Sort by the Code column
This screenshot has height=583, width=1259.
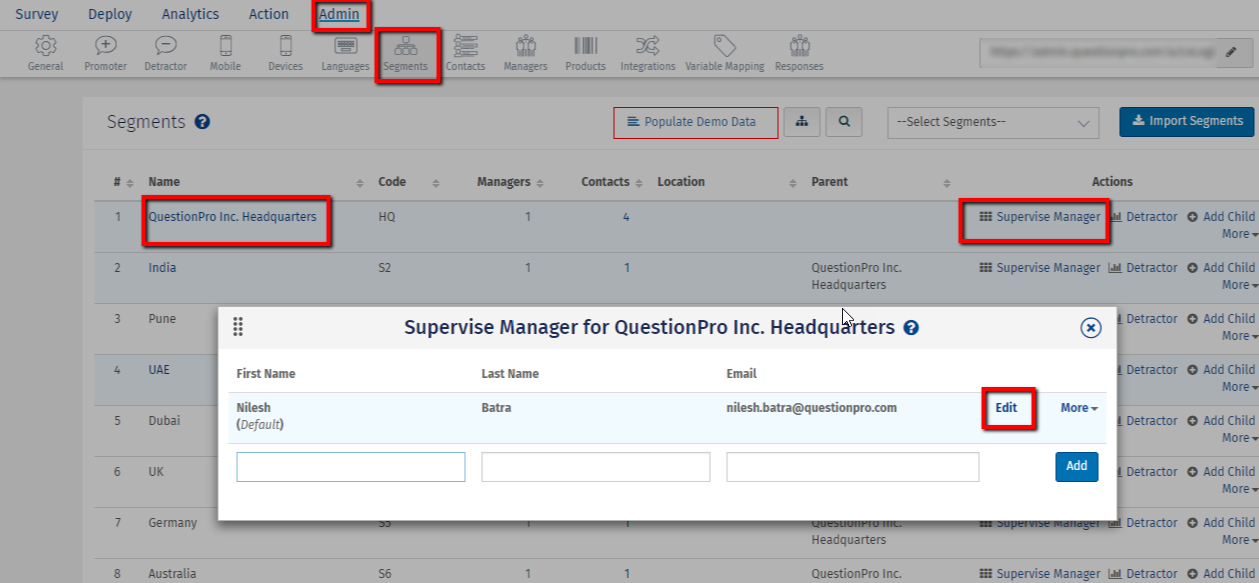pos(436,183)
